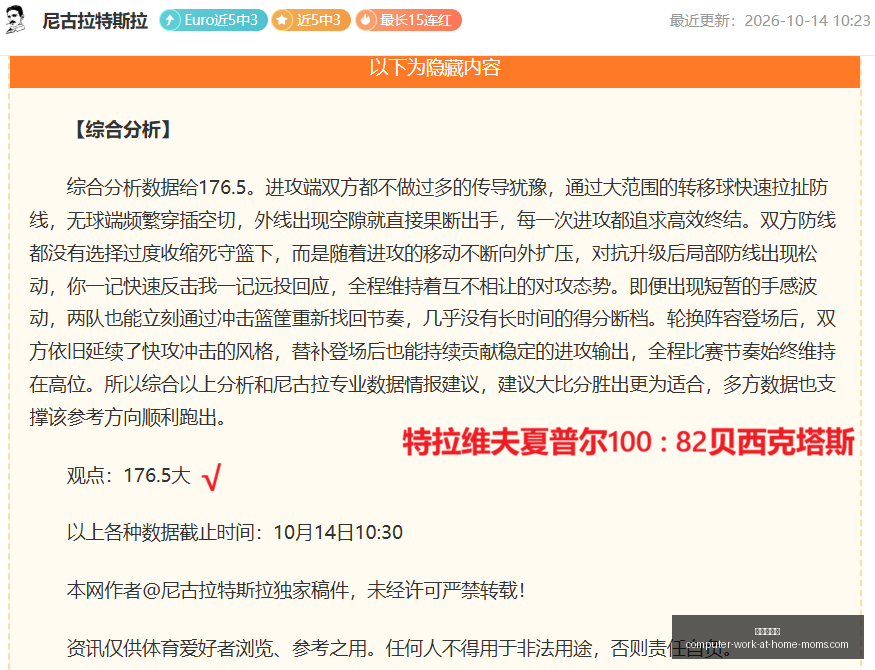Screen dimensions: 875x670
Task: Click the star icon in 近5中3 badge
Action: point(282,20)
